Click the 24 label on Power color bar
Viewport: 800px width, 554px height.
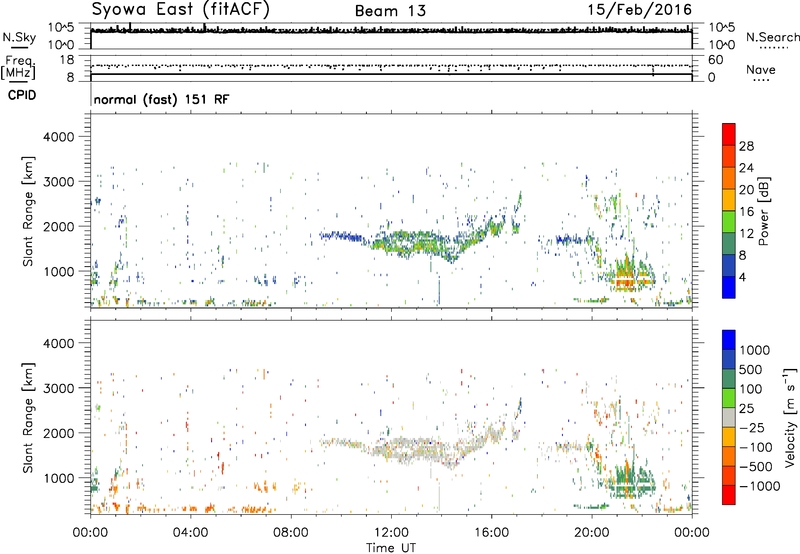click(746, 168)
